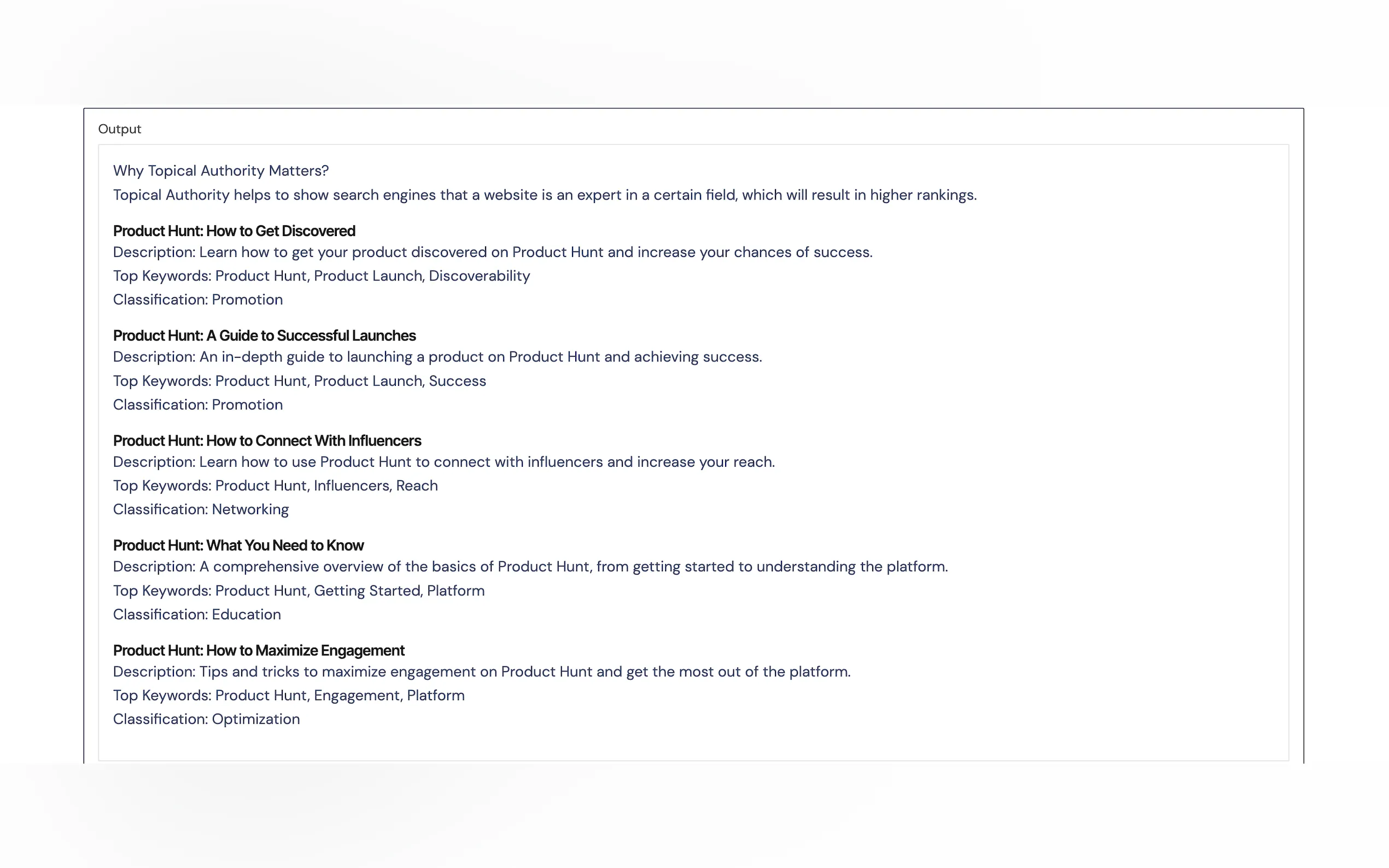Click 'What You Need to Know' title

[x=238, y=546]
